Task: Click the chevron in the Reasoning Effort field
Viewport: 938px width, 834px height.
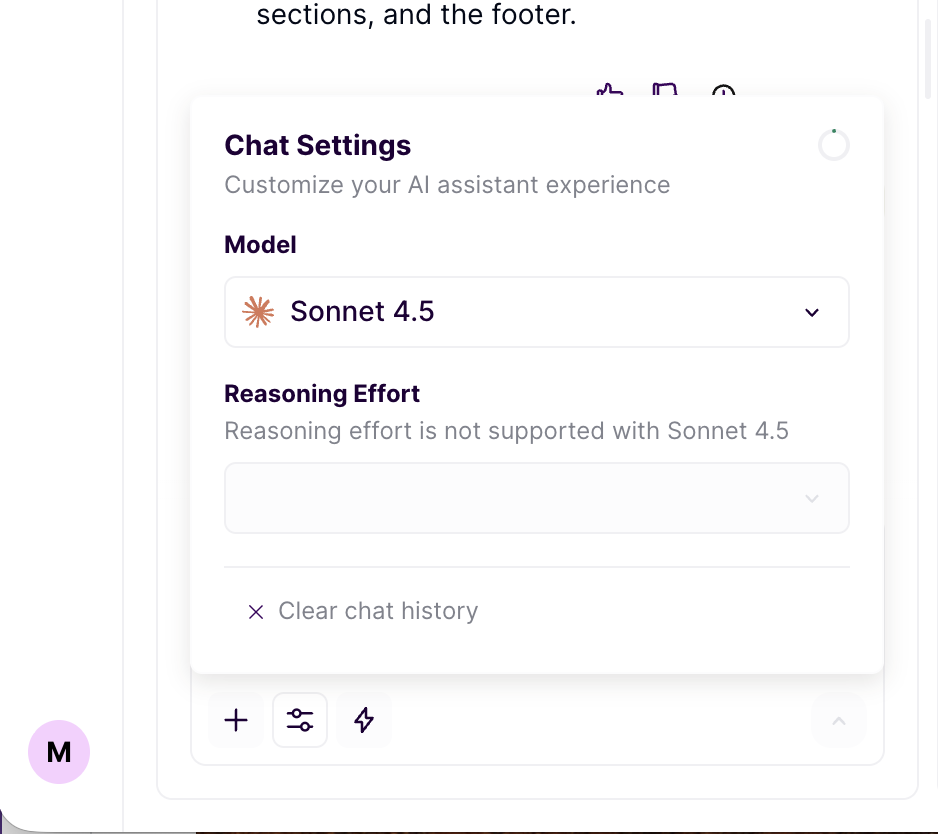Action: (x=812, y=499)
